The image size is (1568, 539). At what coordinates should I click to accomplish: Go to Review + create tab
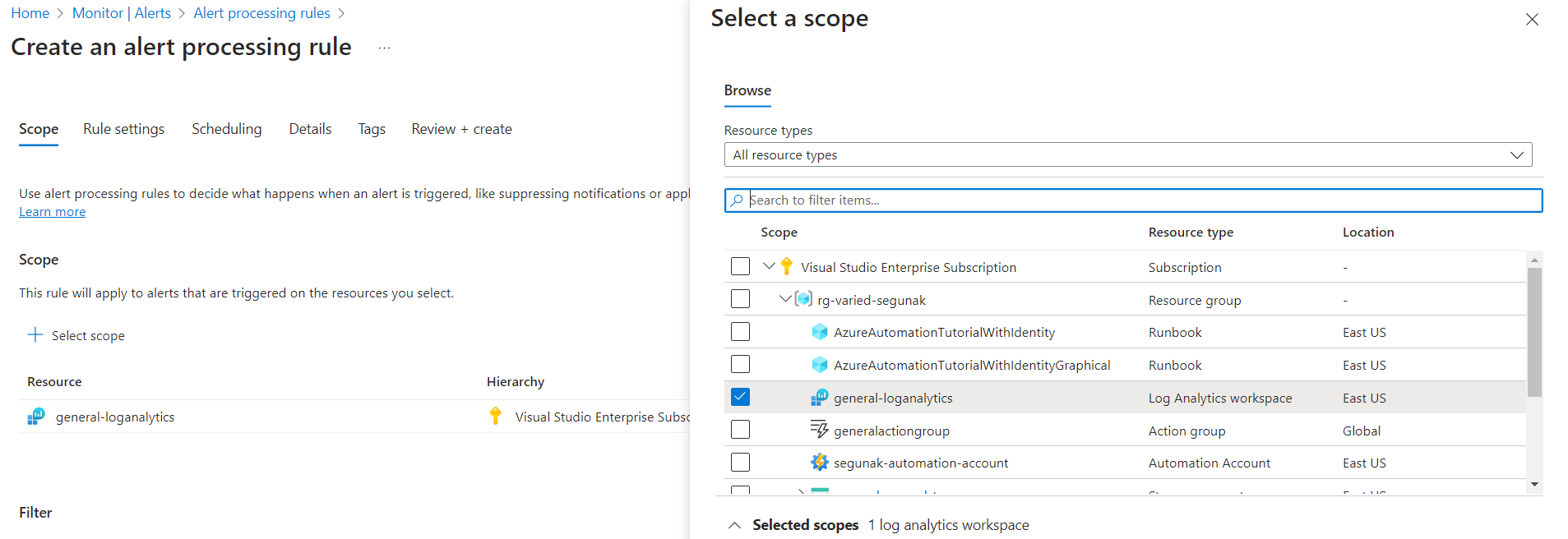point(461,129)
